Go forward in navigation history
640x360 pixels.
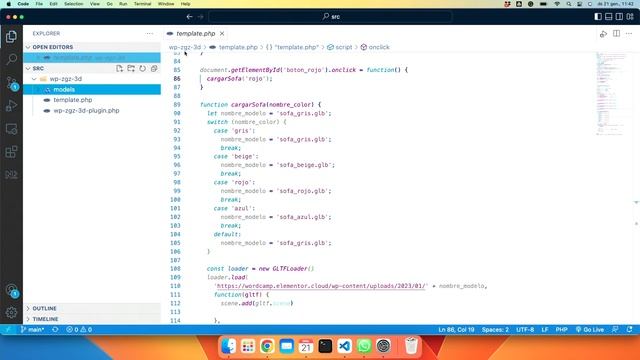[200, 17]
